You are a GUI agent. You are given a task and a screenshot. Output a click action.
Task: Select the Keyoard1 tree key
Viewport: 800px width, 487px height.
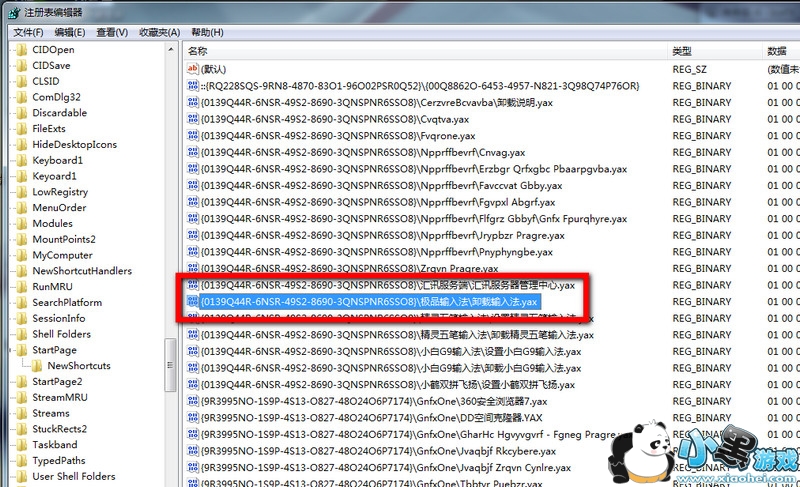pos(54,176)
